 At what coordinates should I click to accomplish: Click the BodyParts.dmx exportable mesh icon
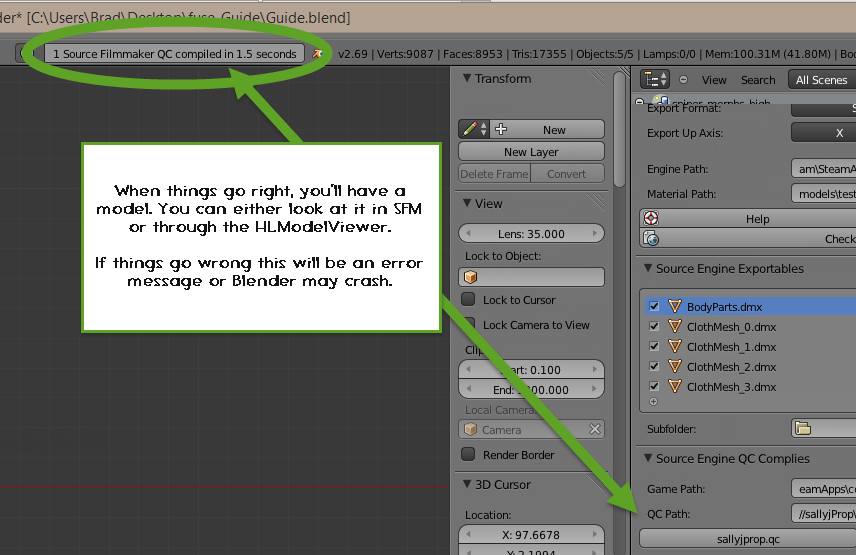[x=675, y=306]
